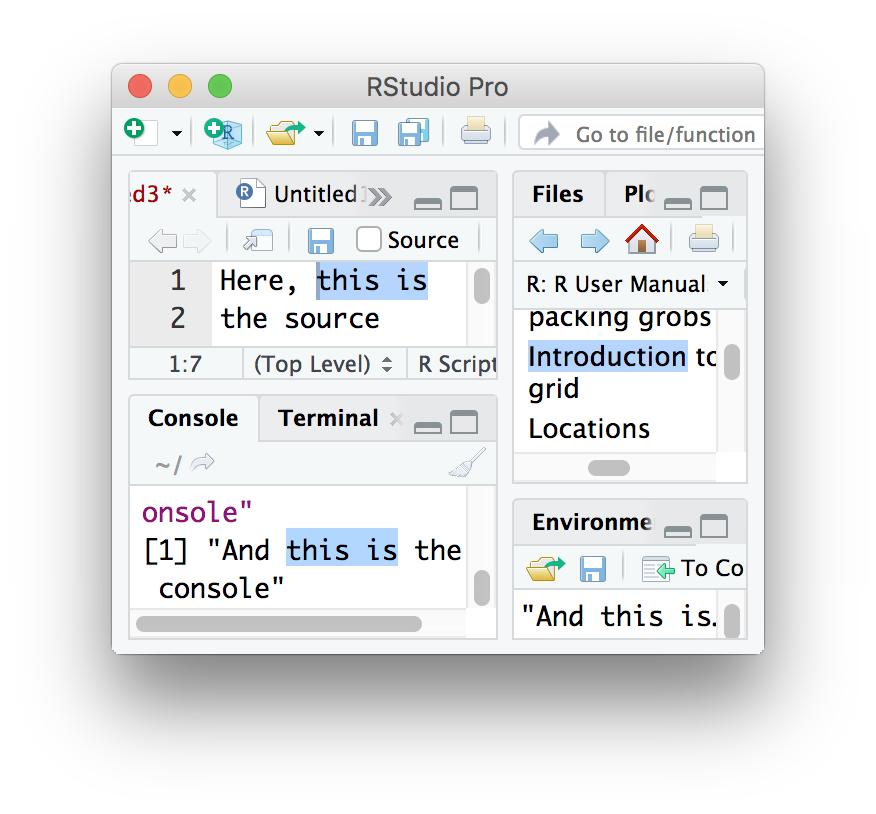Click the cursor position 1:7 indicator
This screenshot has width=876, height=814.
pyautogui.click(x=185, y=364)
